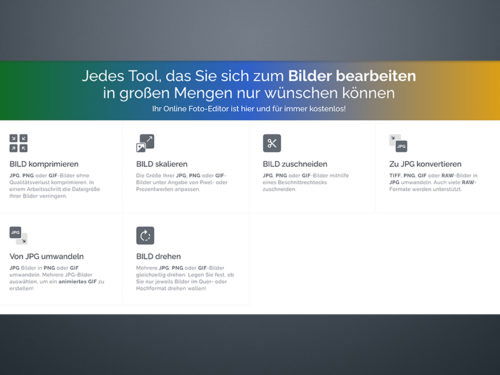500x375 pixels.
Task: Open the BILD komprimieren heading link
Action: [44, 164]
